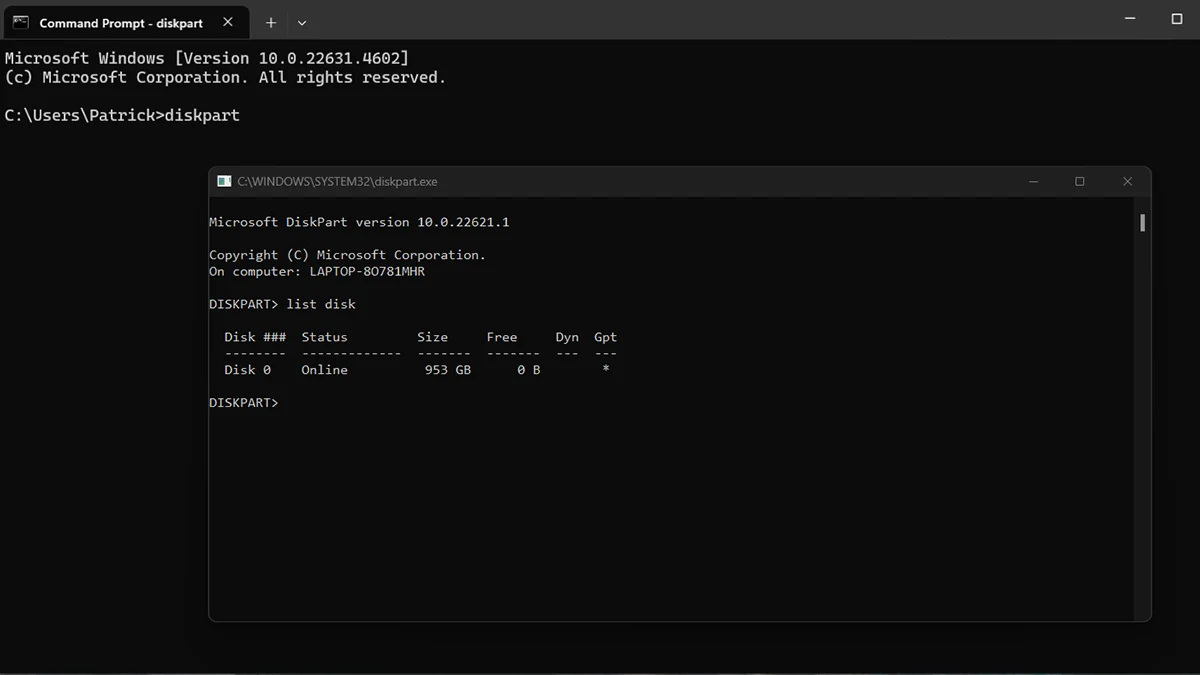Expand the terminal profile dropdown arrow
This screenshot has width=1200, height=675.
tap(302, 22)
